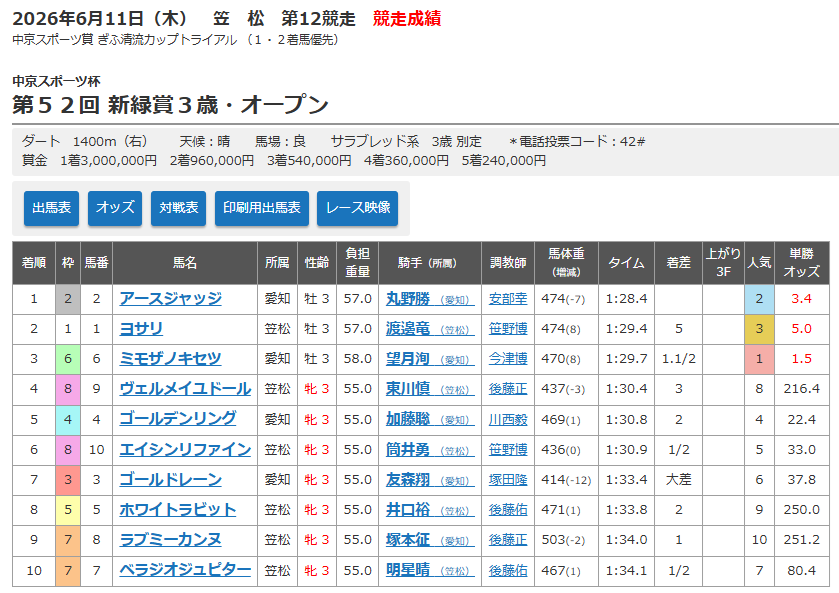839x593 pixels.
Task: Click the 印刷用出馬表 button
Action: click(x=262, y=208)
